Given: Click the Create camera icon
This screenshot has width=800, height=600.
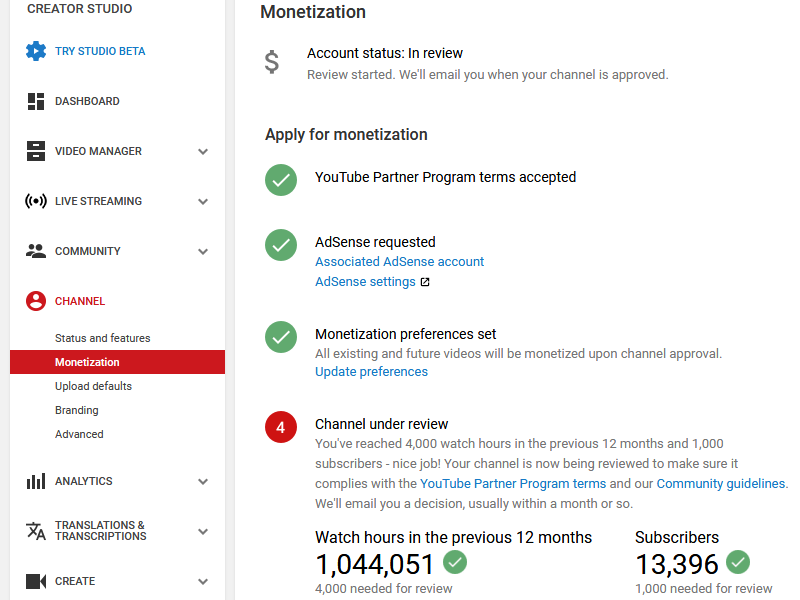Looking at the screenshot, I should 36,581.
